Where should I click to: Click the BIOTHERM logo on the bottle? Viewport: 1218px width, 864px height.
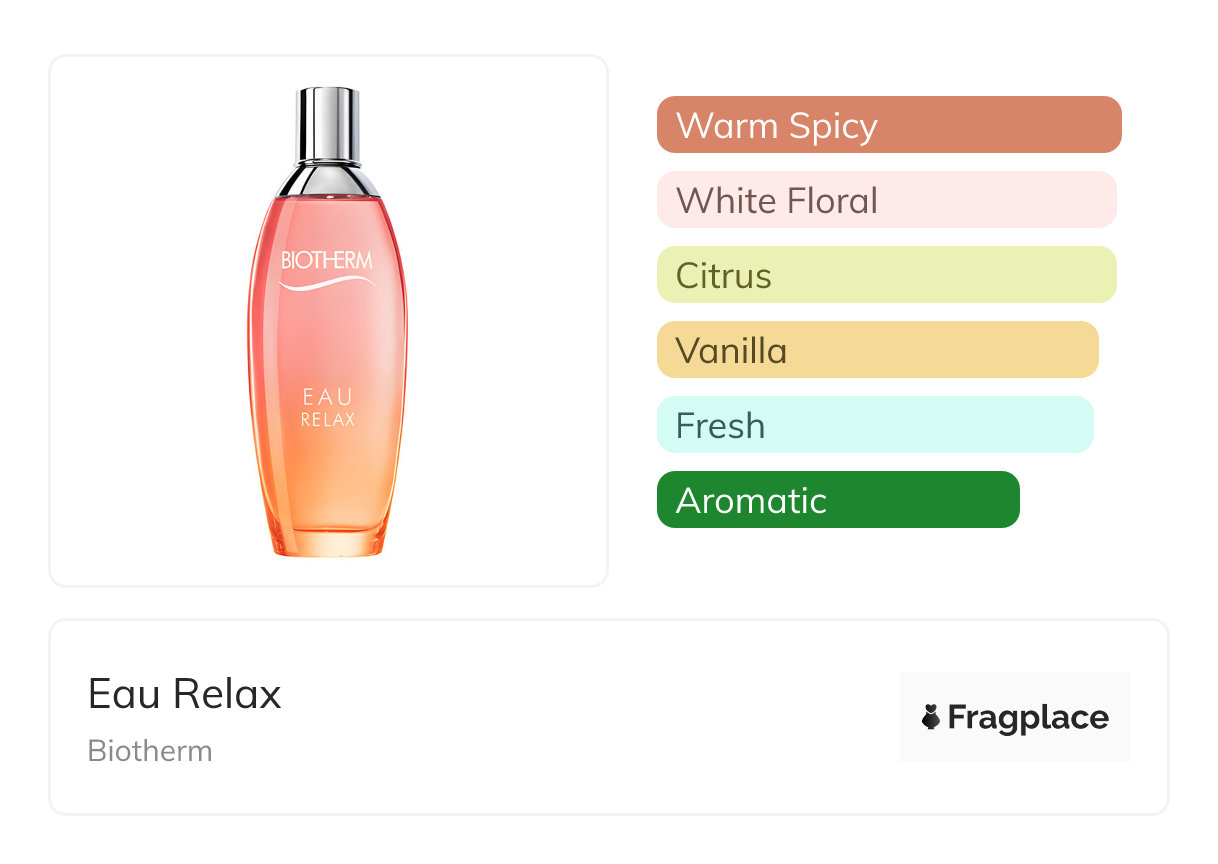(327, 260)
